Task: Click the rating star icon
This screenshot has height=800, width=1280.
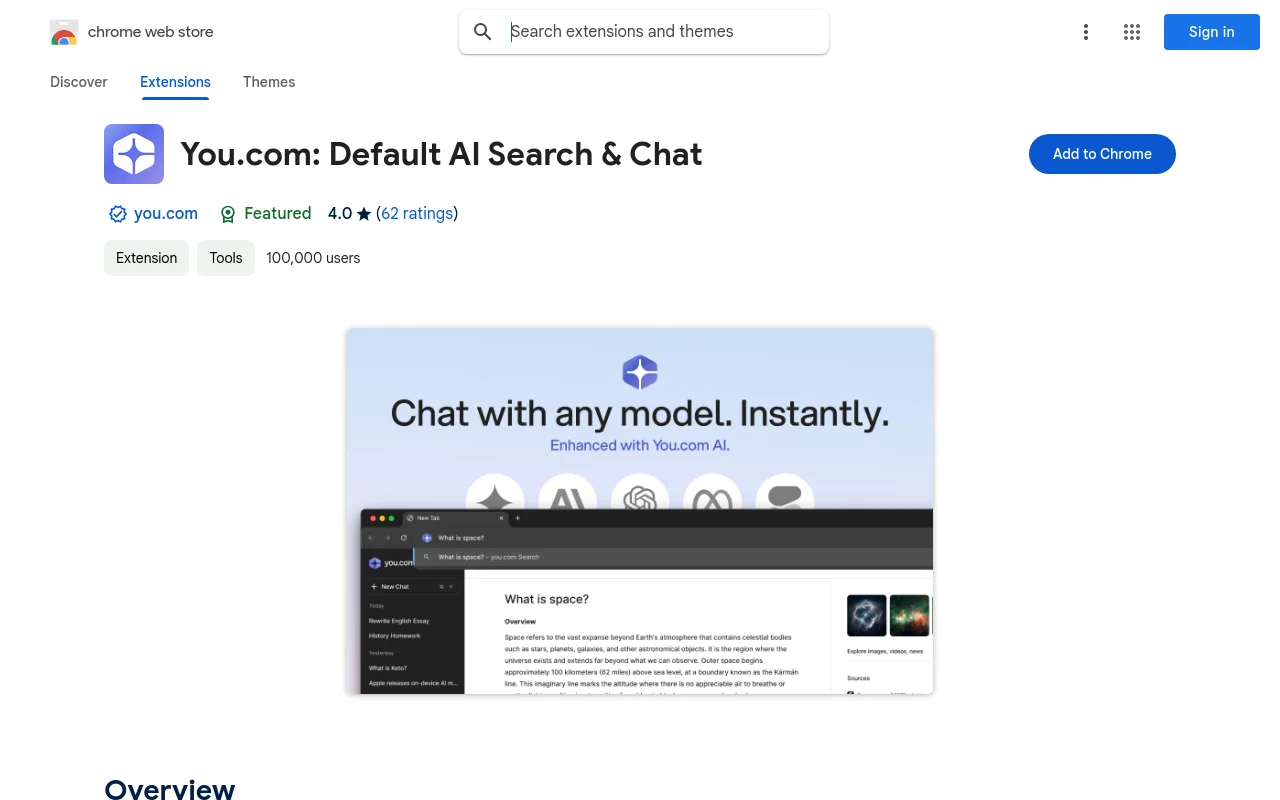Action: pos(364,214)
